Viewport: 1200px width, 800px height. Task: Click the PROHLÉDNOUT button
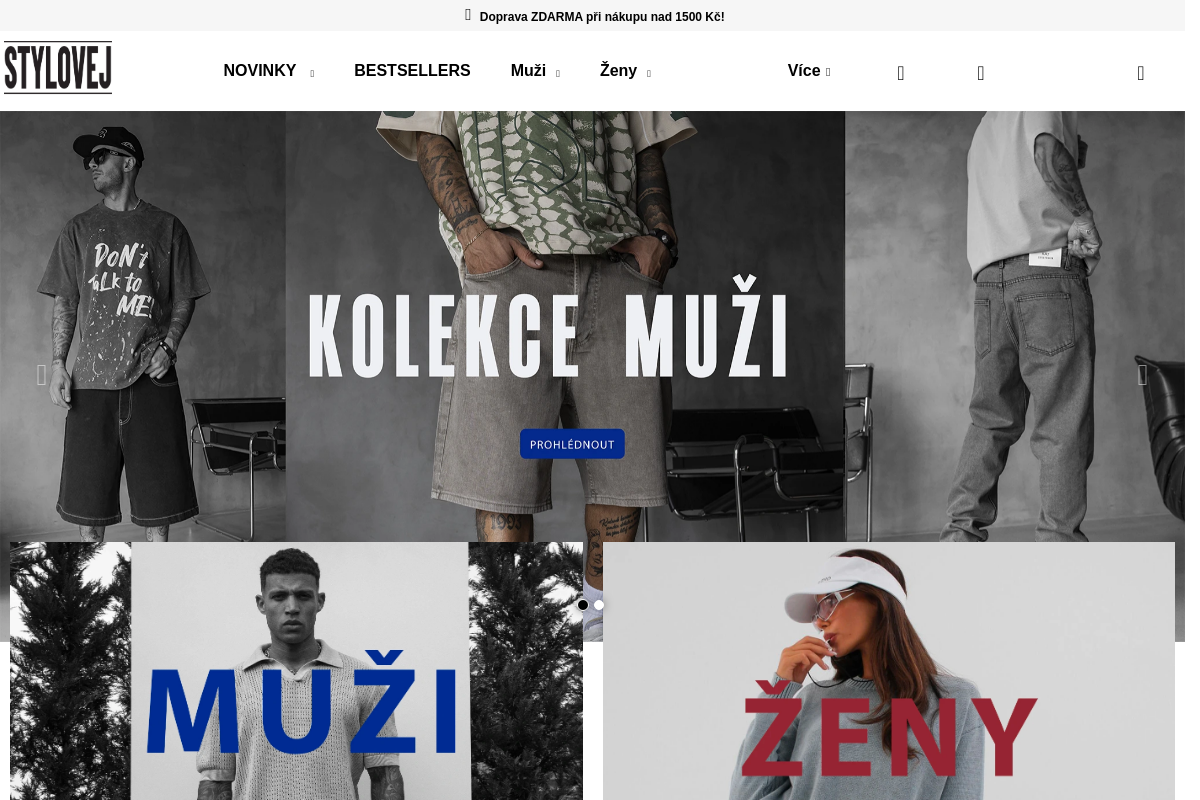point(572,444)
